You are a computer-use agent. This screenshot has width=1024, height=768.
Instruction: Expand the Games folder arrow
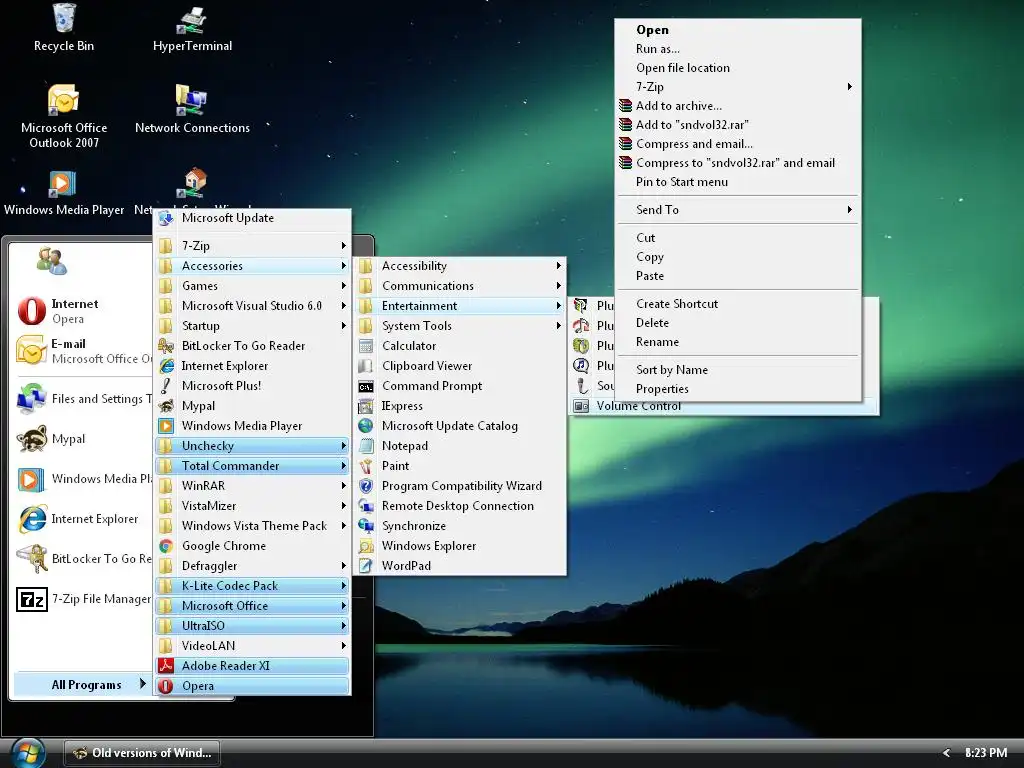click(344, 286)
